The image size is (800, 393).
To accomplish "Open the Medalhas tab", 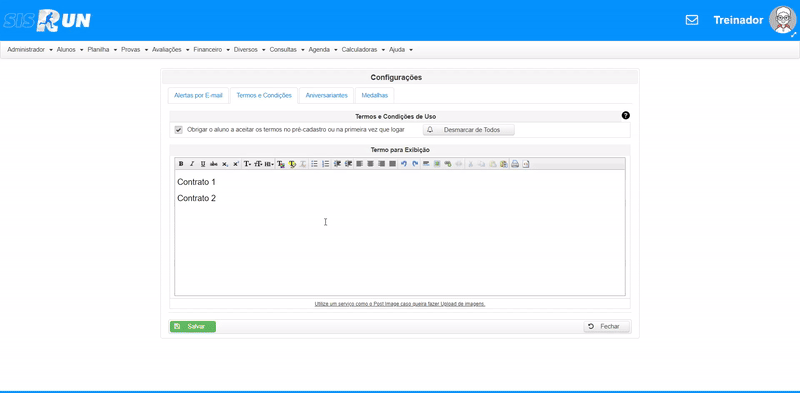I will click(374, 95).
